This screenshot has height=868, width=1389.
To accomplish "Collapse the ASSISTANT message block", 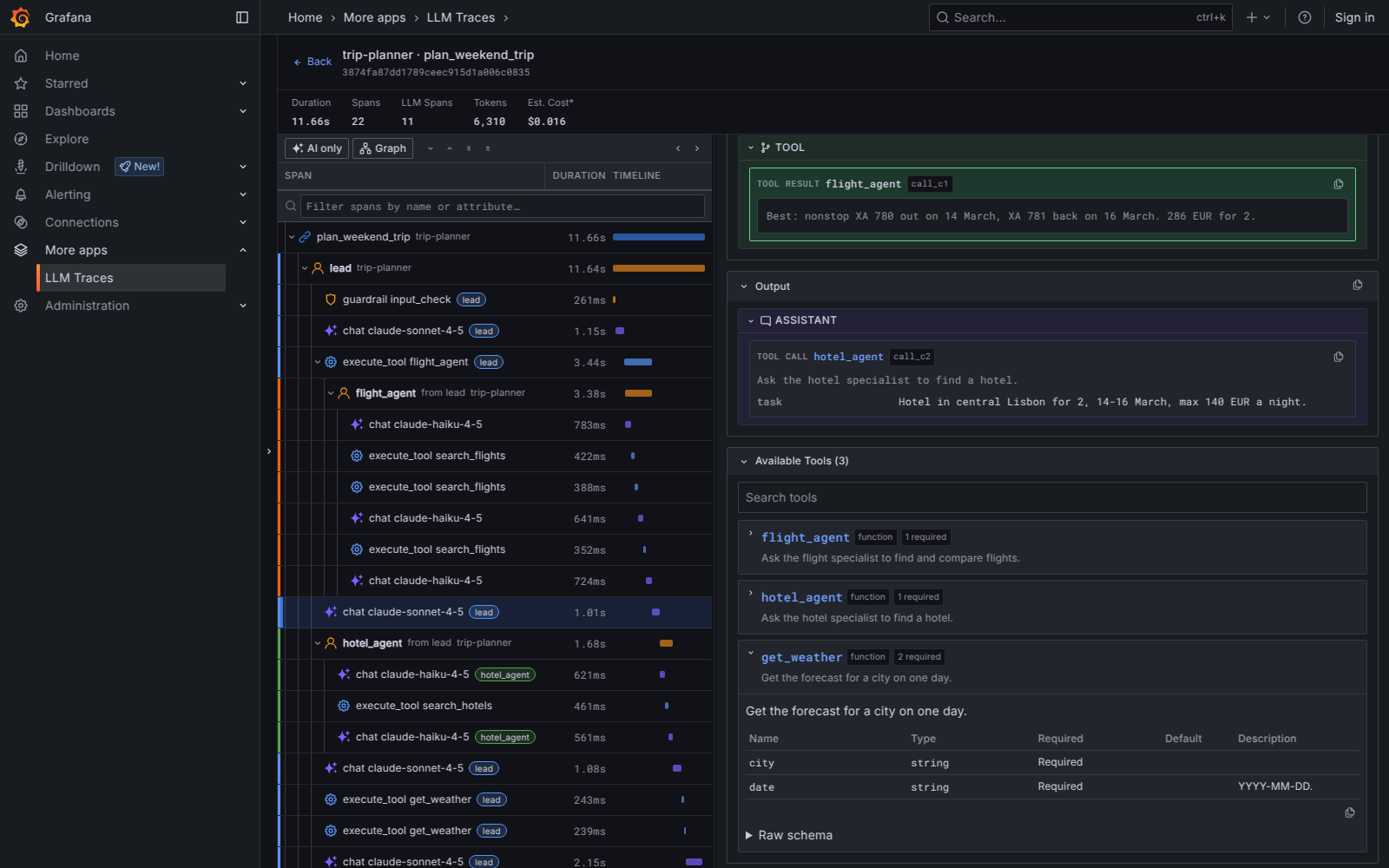I will 751,320.
